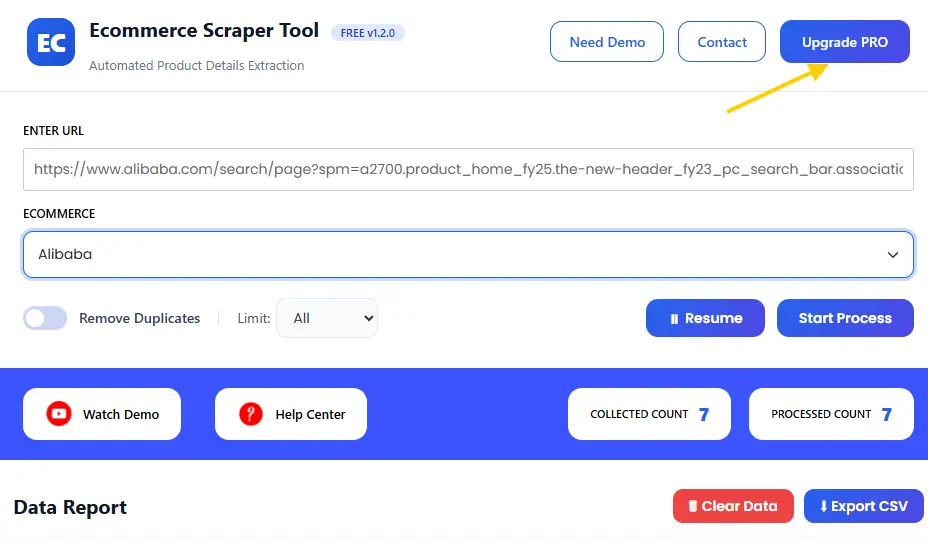This screenshot has width=928, height=553.
Task: Click the red question mark Help icon
Action: coord(251,414)
